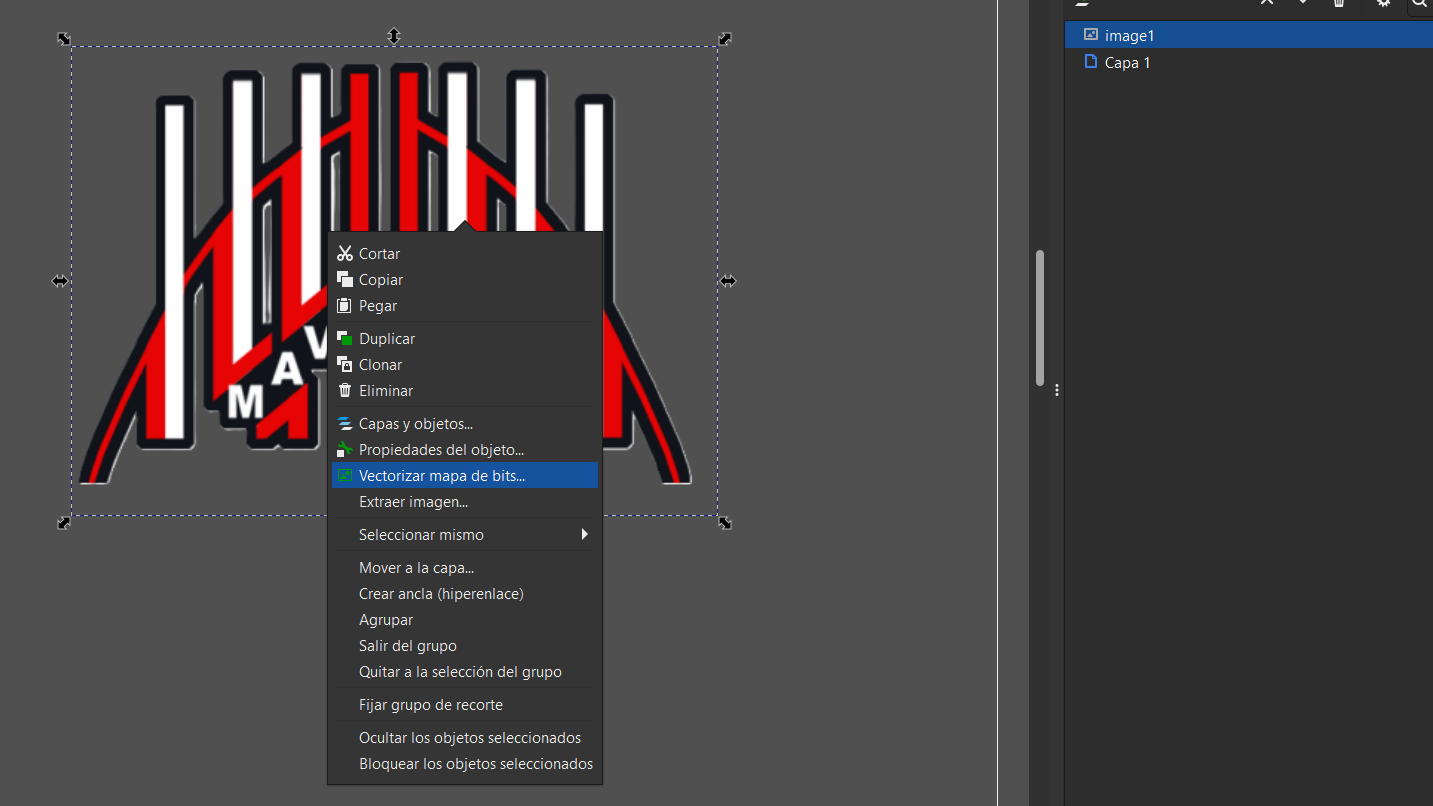
Task: Select the image1 row in the layers panel
Action: point(1249,35)
